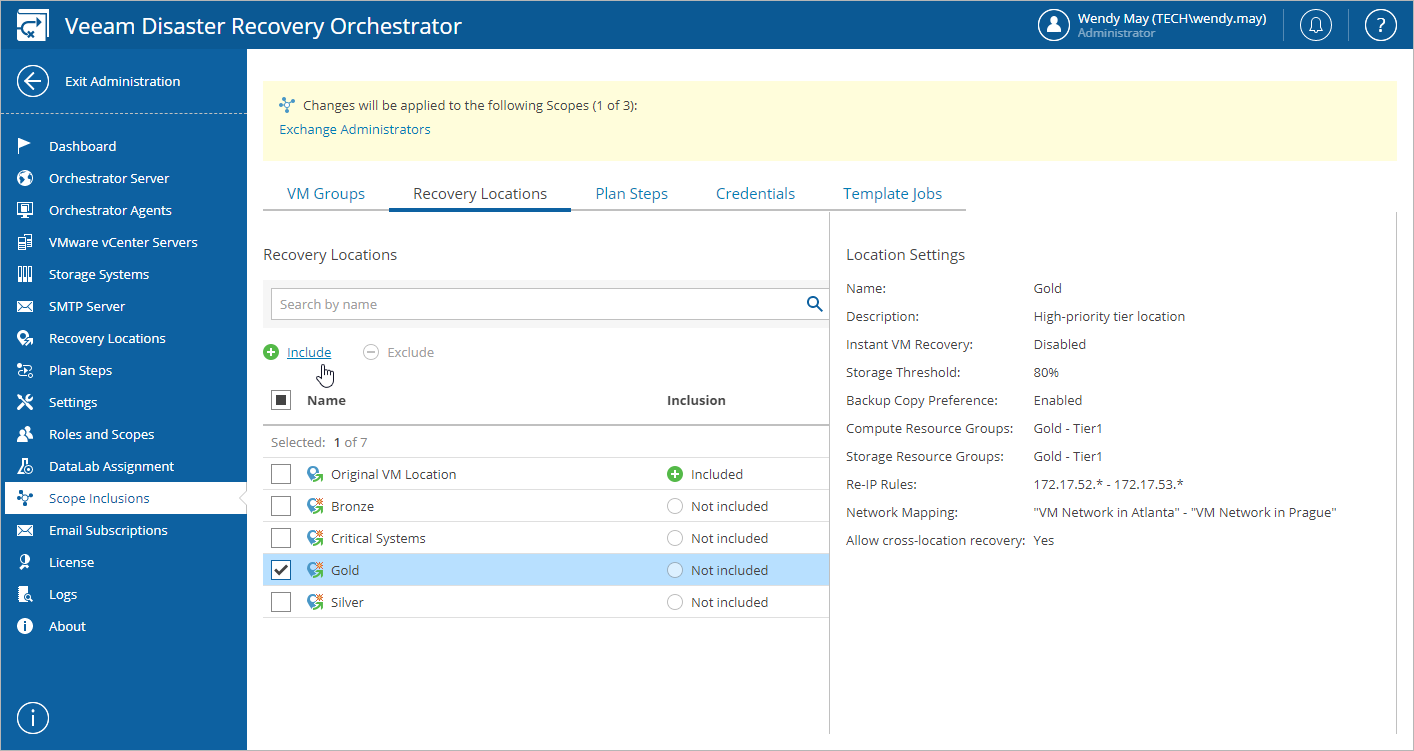Check the Silver row checkbox

tap(281, 602)
